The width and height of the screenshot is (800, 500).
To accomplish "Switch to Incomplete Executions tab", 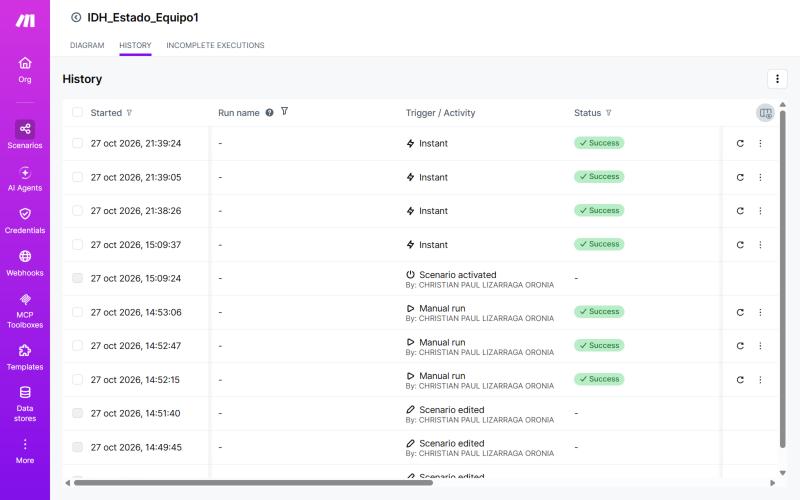I will 215,45.
